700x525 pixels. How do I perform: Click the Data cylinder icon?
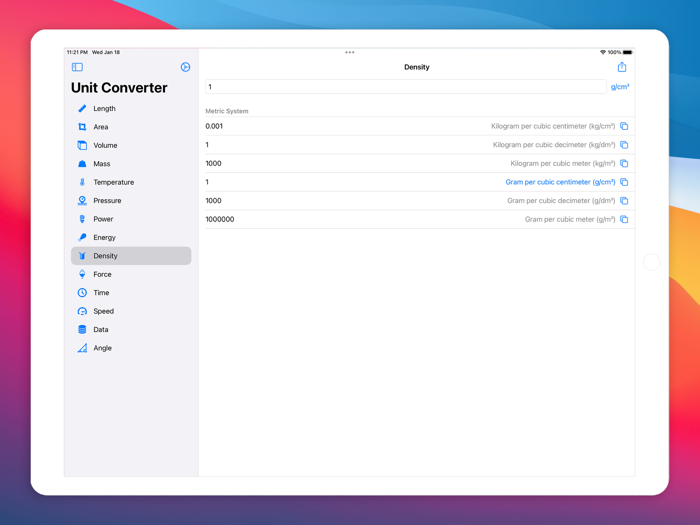point(82,329)
